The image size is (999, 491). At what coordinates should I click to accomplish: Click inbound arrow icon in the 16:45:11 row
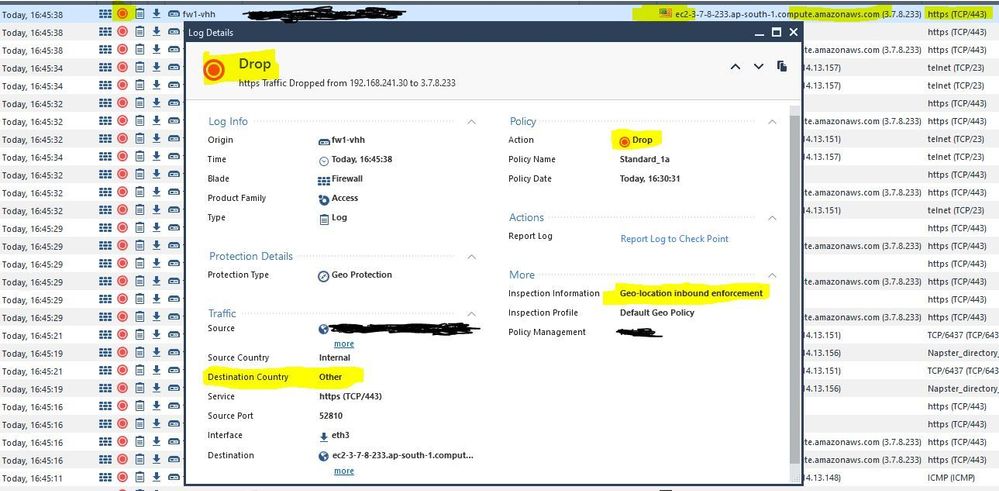(156, 477)
